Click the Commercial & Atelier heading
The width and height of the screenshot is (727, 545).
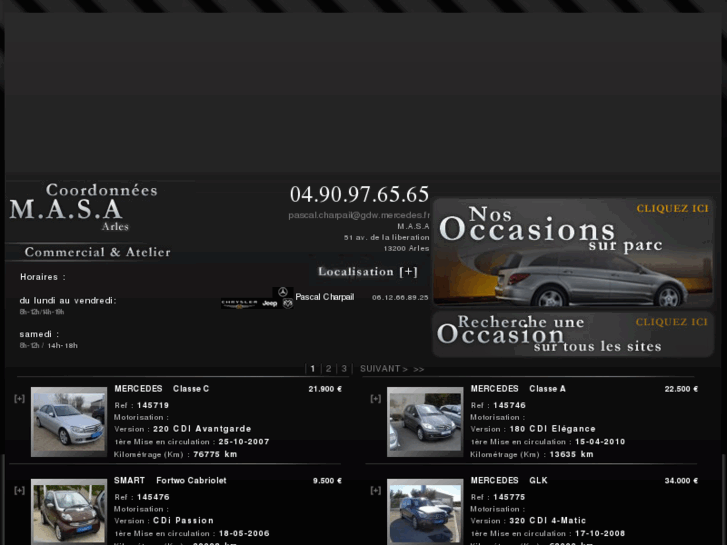(97, 252)
